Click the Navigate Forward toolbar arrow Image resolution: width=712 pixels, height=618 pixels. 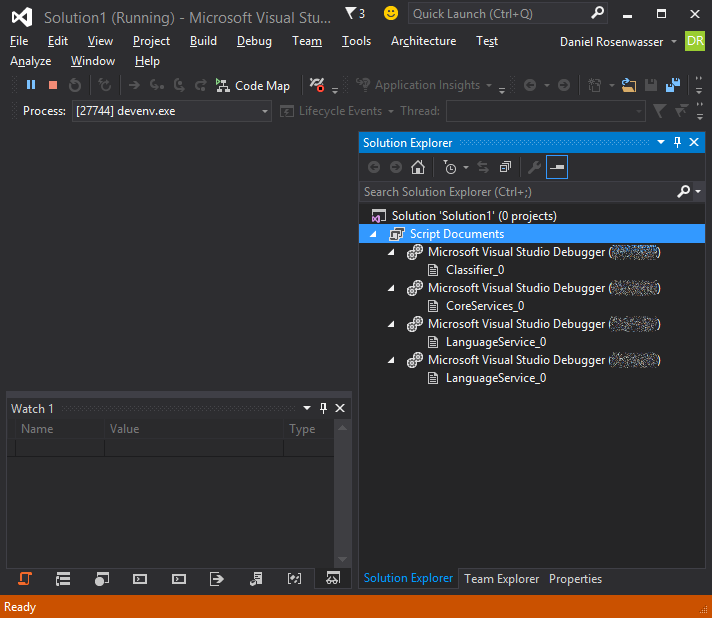(564, 85)
